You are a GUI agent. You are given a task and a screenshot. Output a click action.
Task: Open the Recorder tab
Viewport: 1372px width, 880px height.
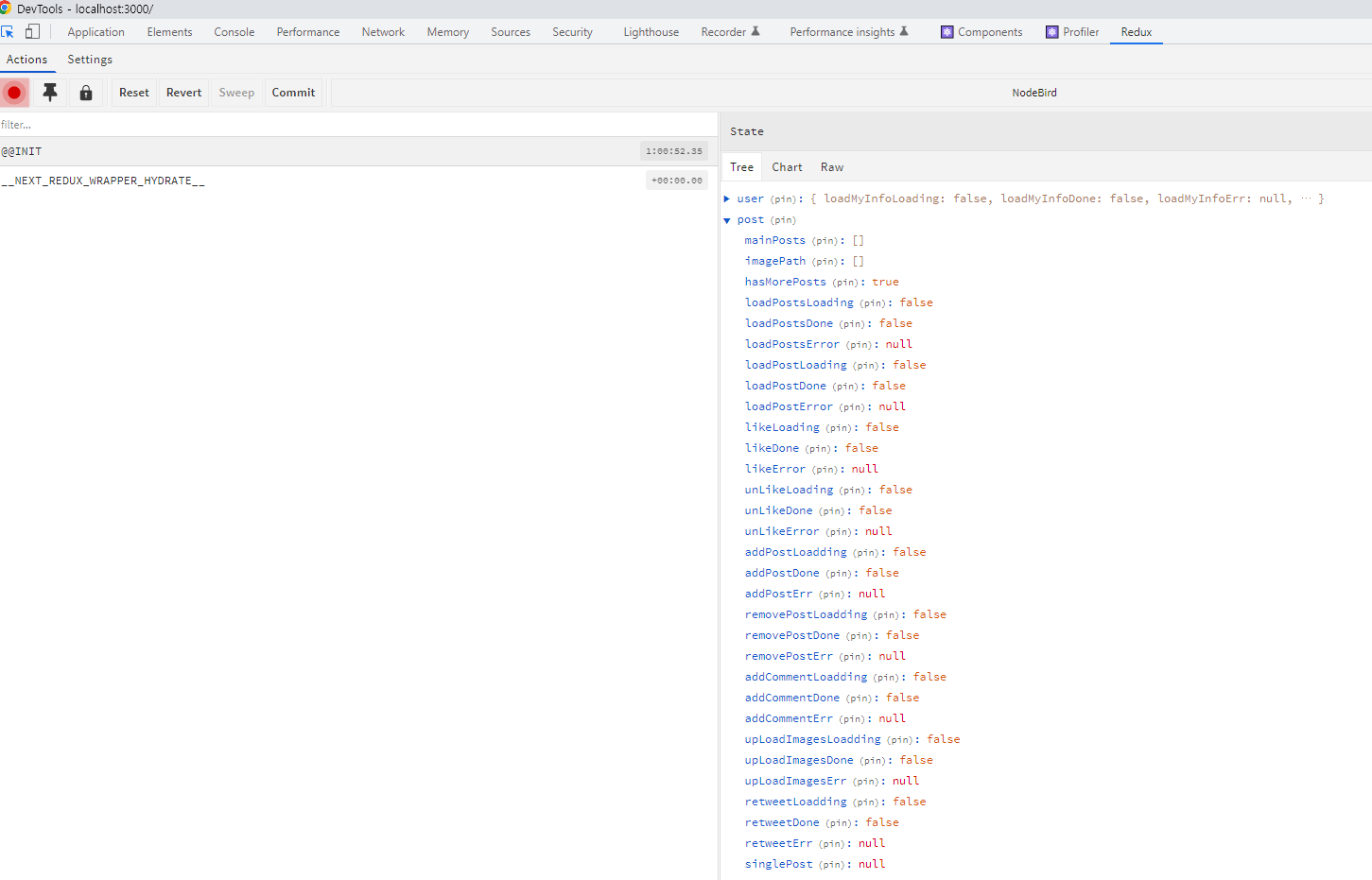point(730,32)
